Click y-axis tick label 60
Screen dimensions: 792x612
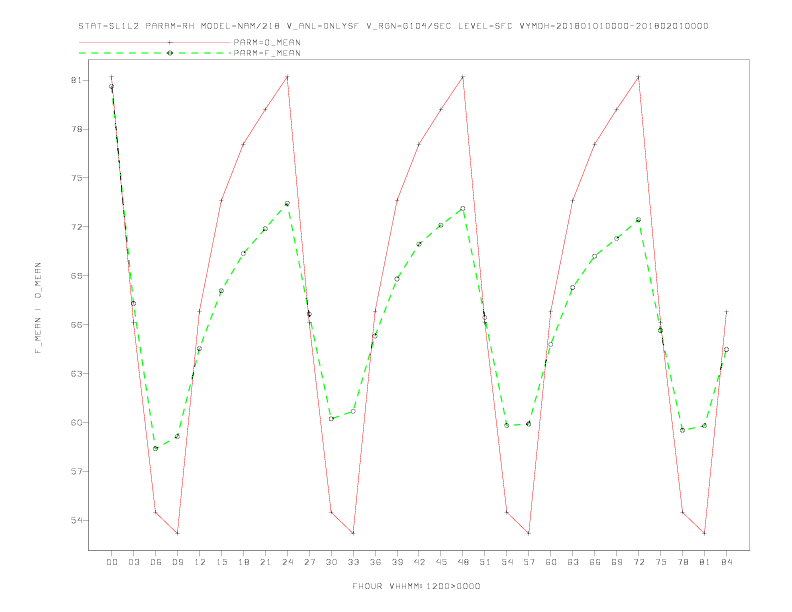pyautogui.click(x=76, y=423)
